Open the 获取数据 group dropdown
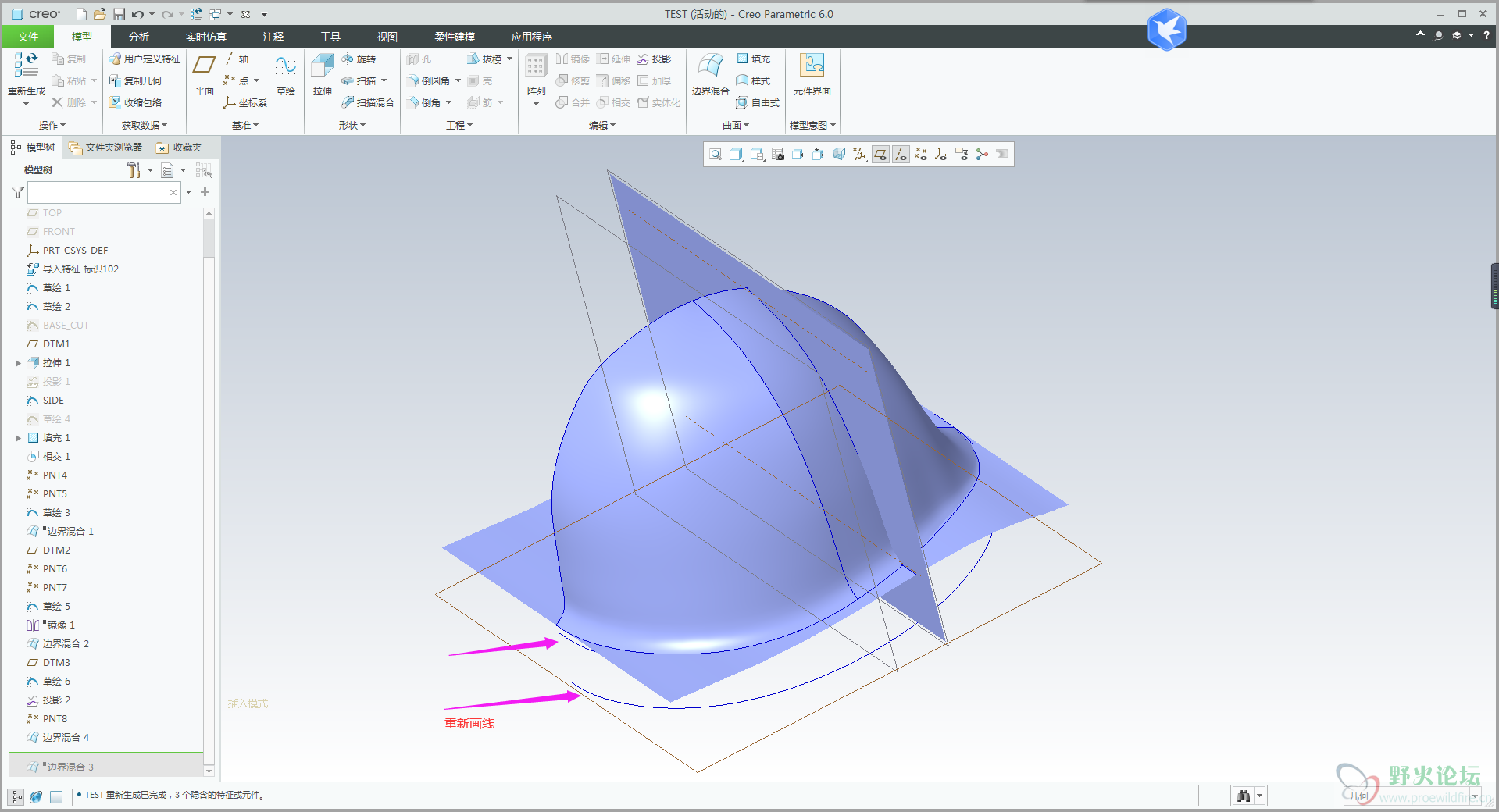This screenshot has height=812, width=1499. (145, 125)
